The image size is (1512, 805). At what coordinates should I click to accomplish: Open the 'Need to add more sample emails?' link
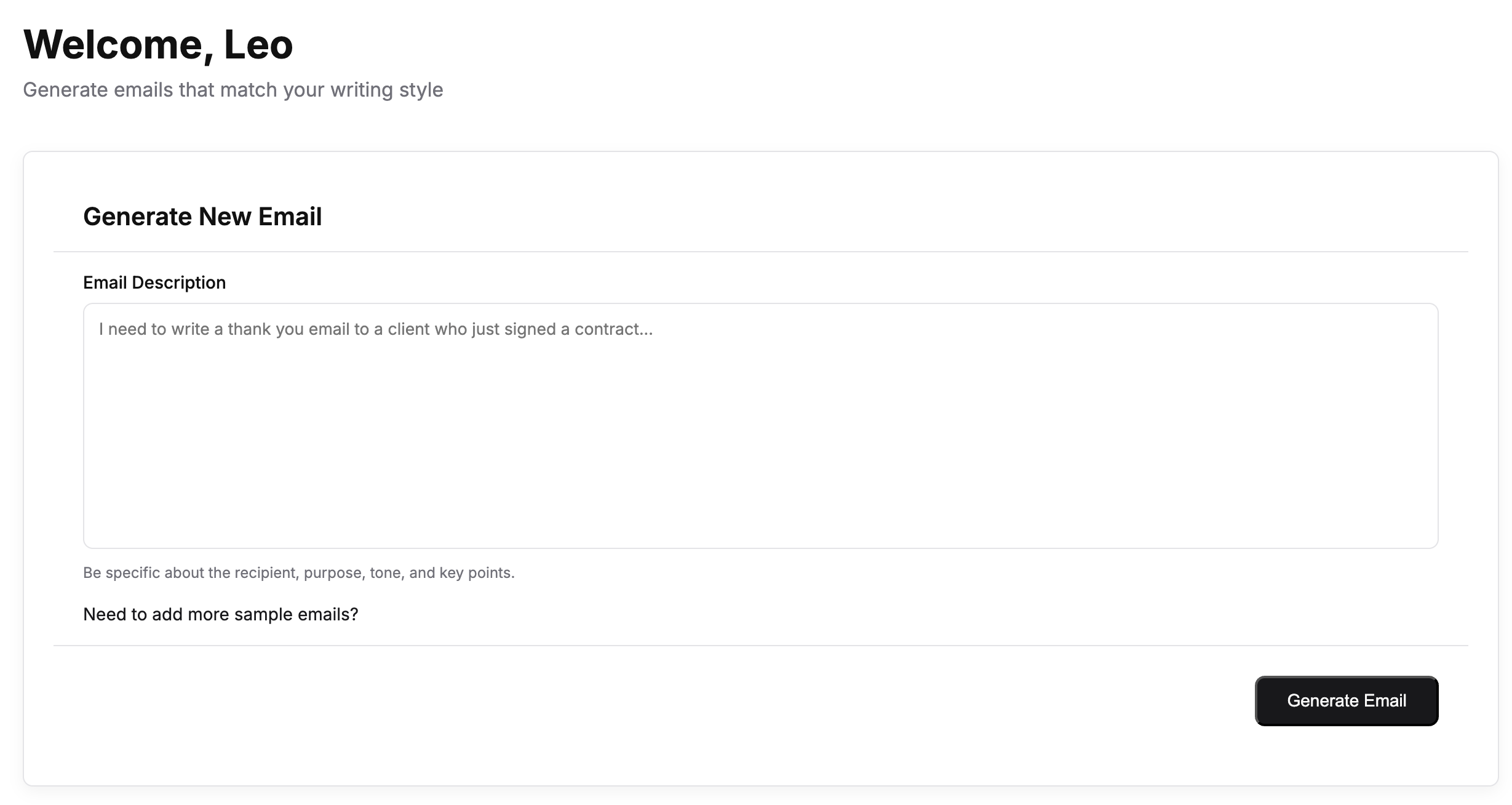click(x=220, y=614)
